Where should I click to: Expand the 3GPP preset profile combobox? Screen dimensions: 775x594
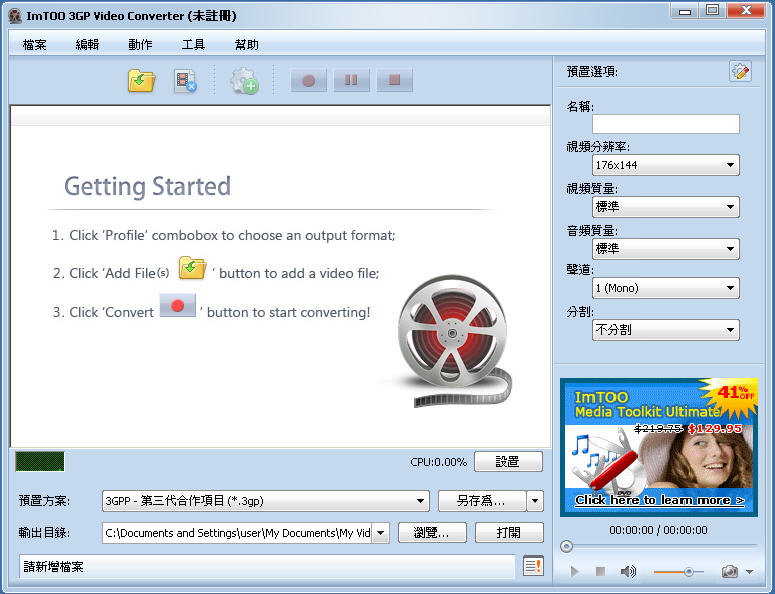click(265, 501)
